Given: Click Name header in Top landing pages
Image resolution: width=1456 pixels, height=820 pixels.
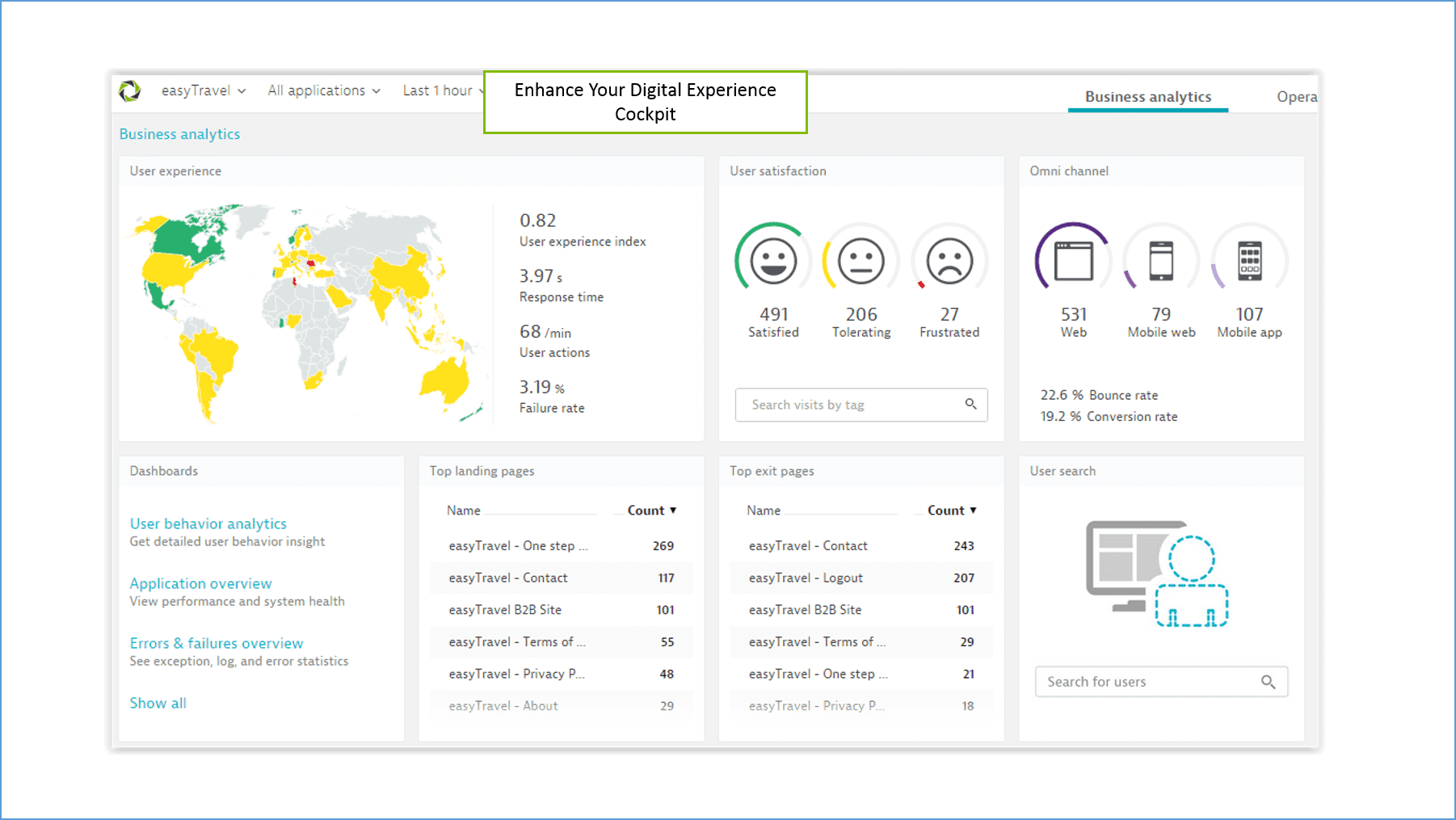Looking at the screenshot, I should coord(464,511).
